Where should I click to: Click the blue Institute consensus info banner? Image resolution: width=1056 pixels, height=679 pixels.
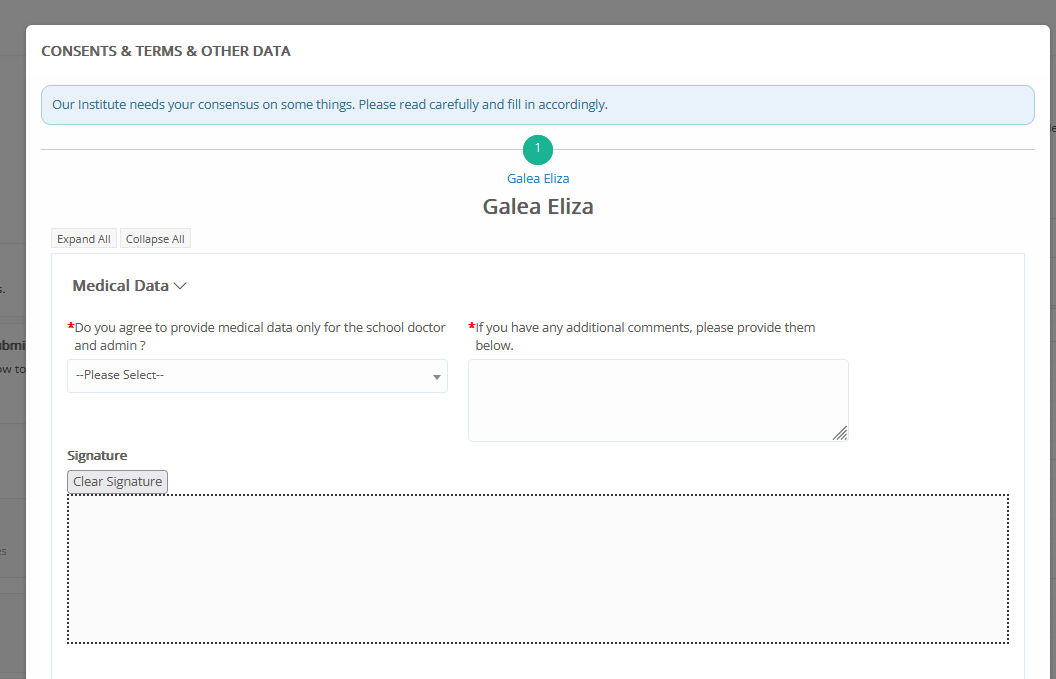(537, 105)
